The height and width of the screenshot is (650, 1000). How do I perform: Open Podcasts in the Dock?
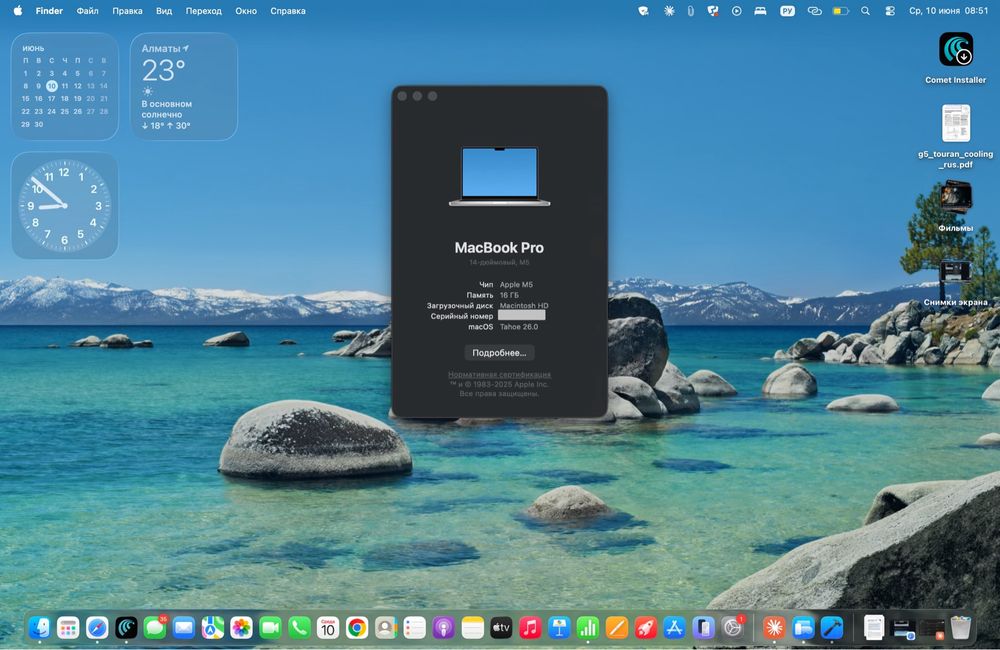tap(443, 628)
